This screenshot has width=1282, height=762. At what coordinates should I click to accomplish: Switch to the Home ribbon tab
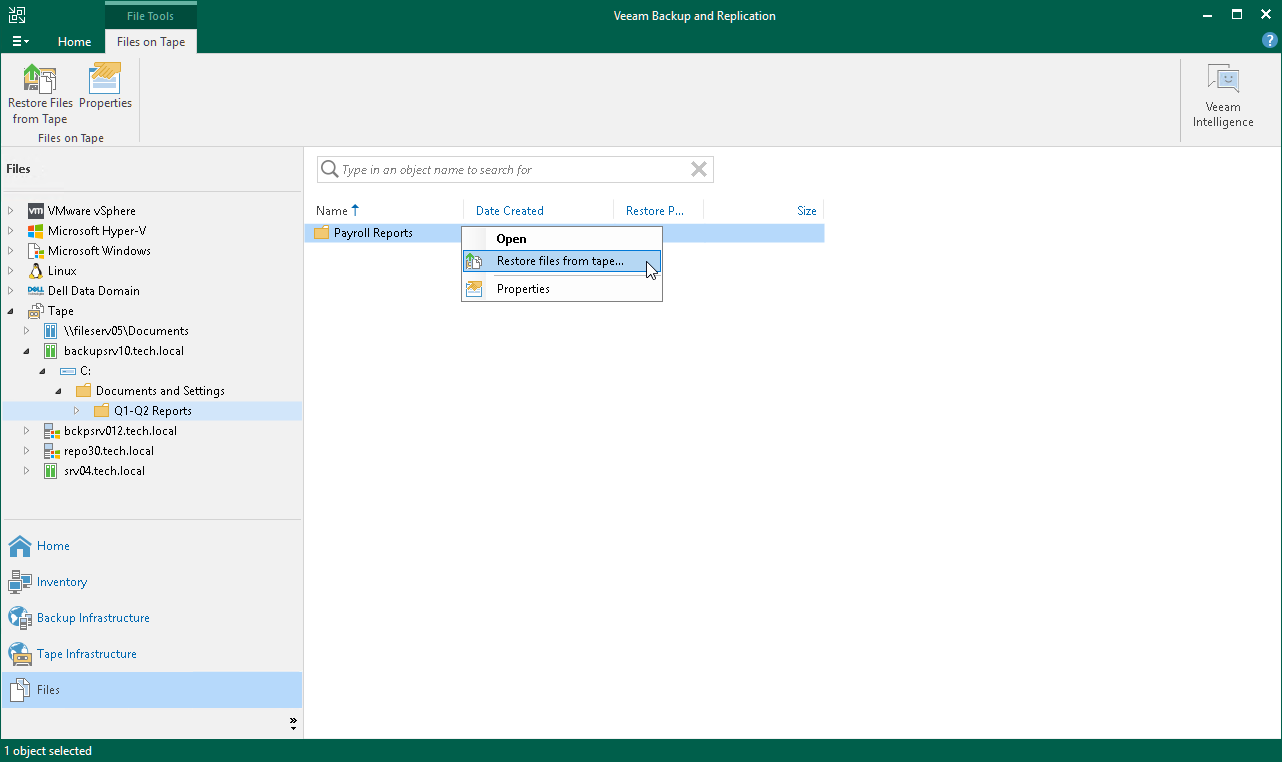coord(74,42)
